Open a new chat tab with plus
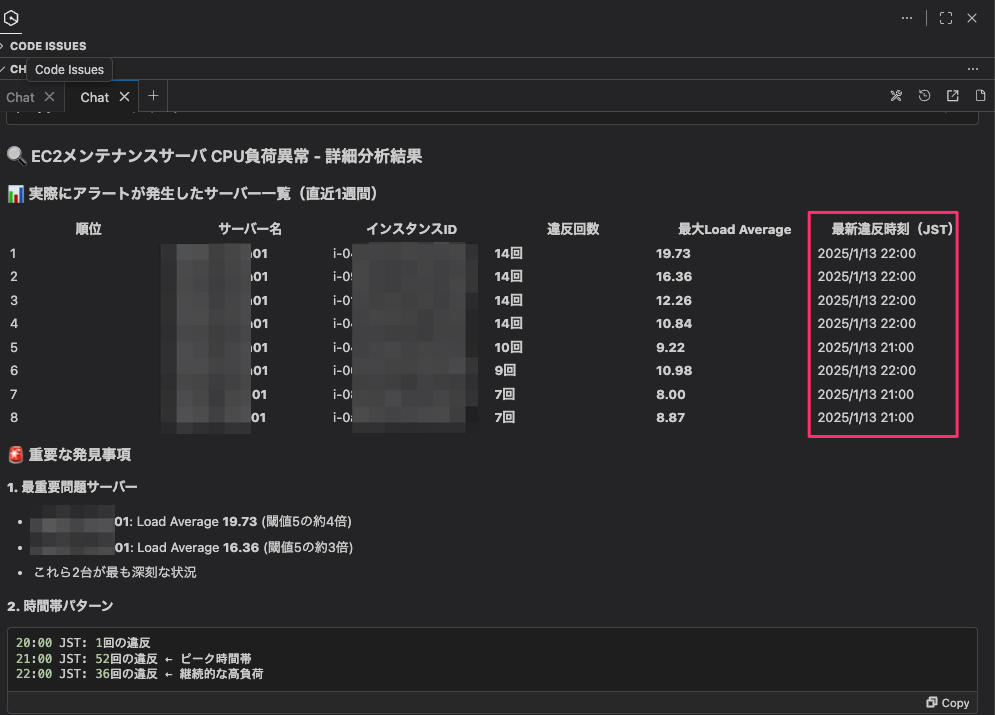The height and width of the screenshot is (715, 995). 153,96
